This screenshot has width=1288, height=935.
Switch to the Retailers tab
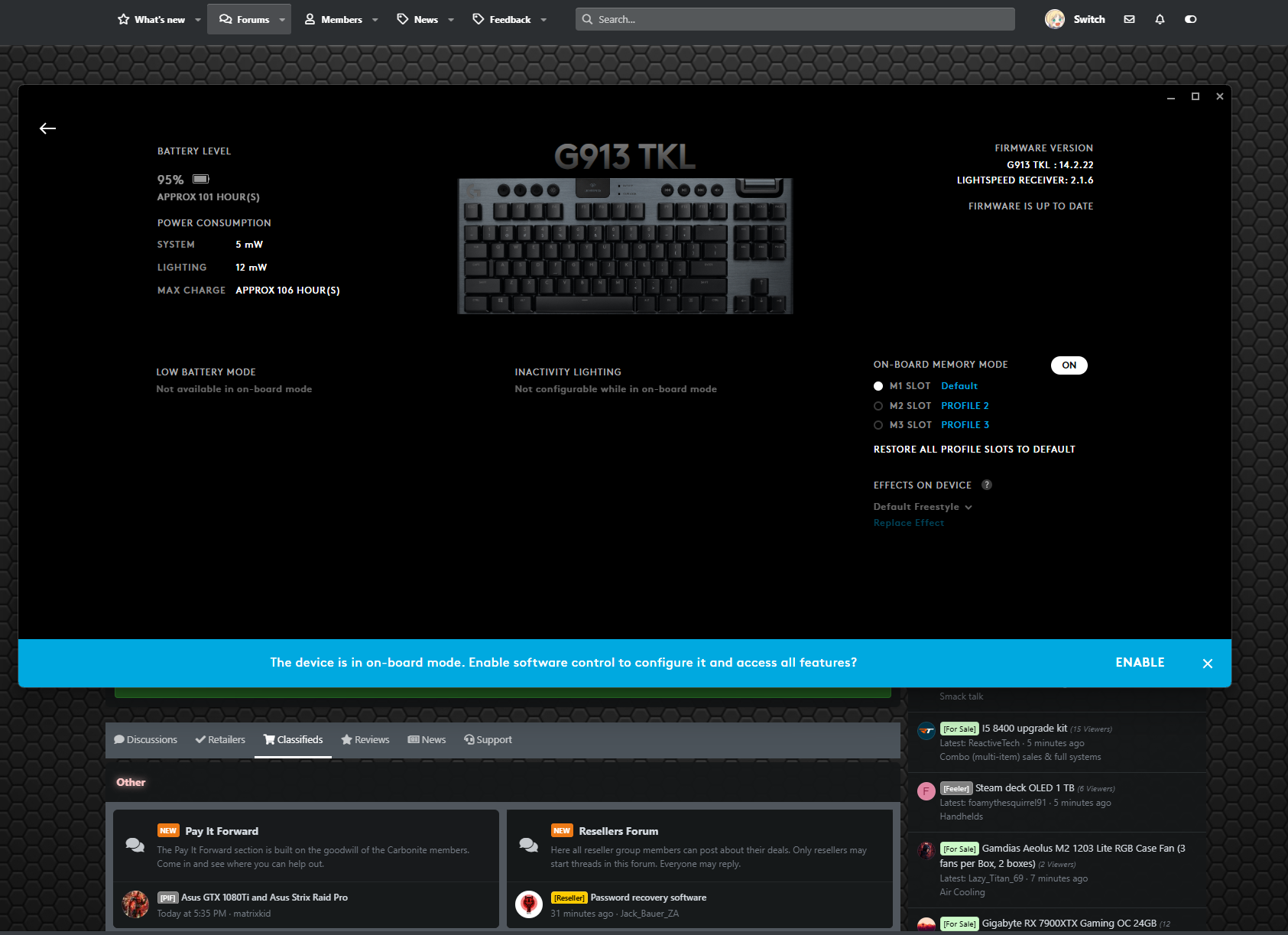click(220, 740)
